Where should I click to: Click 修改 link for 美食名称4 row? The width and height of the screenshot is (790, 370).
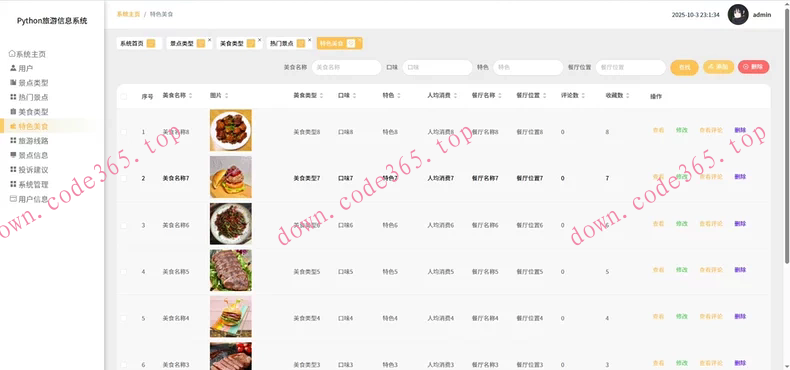click(682, 317)
